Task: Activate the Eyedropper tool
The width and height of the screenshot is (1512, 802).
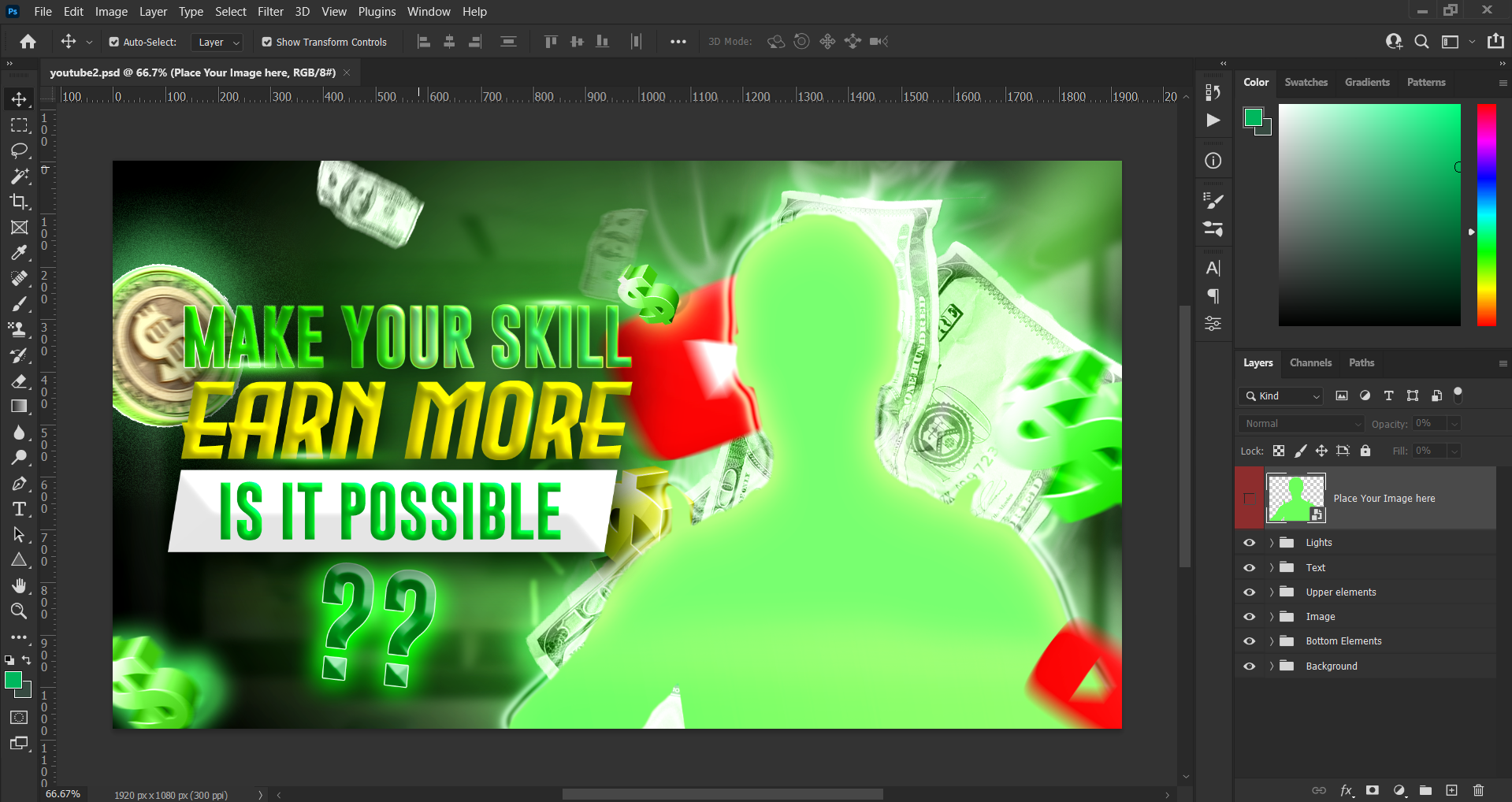Action: point(19,253)
